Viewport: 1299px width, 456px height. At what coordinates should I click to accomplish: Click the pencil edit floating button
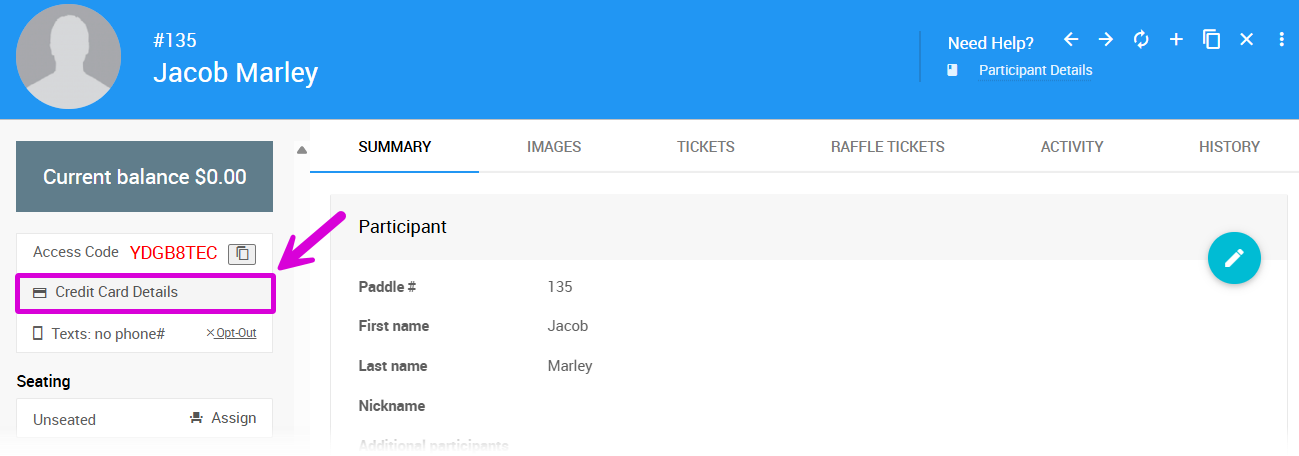coord(1234,258)
